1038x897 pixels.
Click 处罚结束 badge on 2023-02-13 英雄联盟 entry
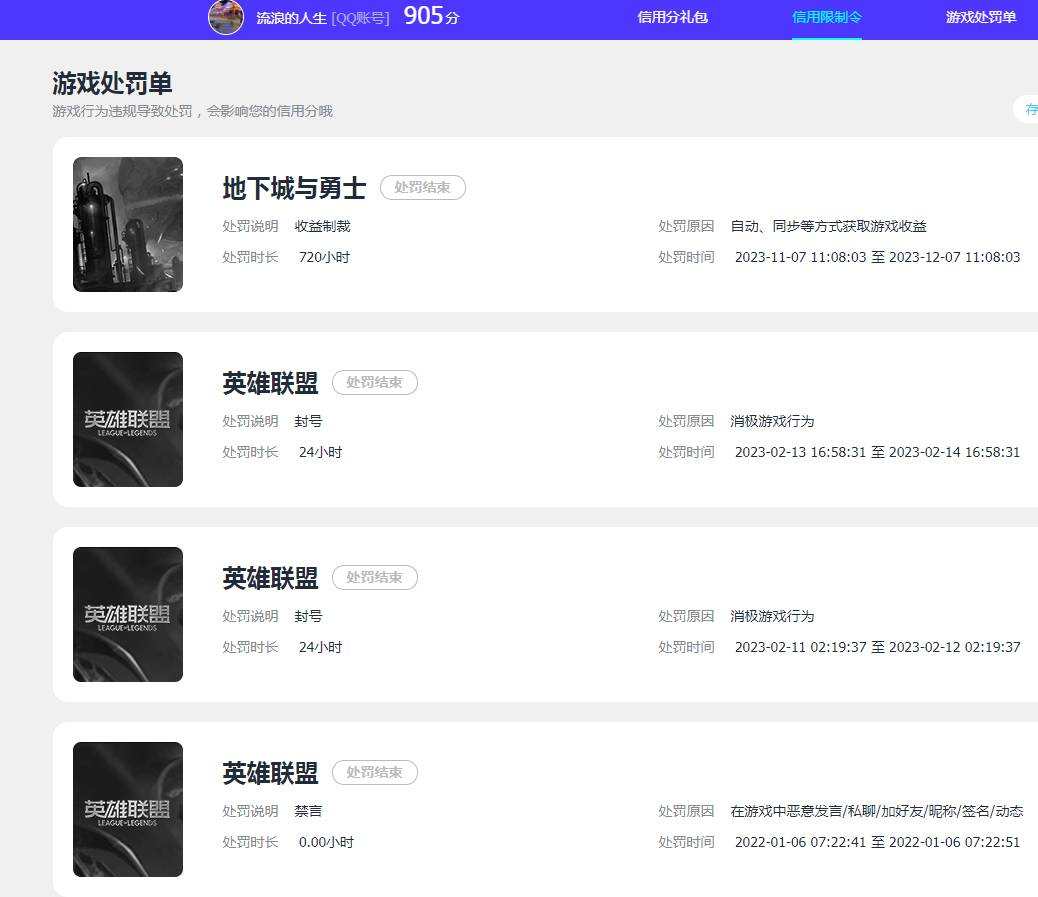(375, 383)
